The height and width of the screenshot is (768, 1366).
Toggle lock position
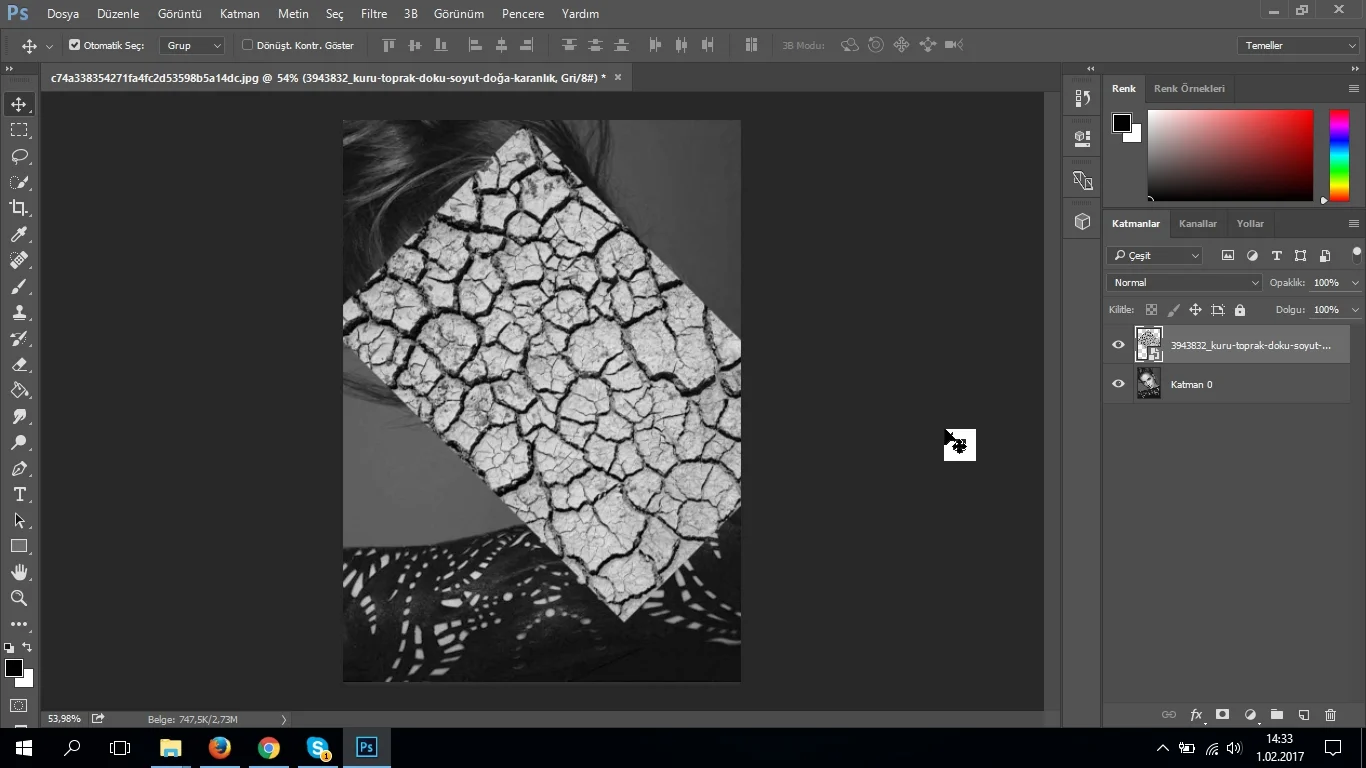tap(1195, 310)
